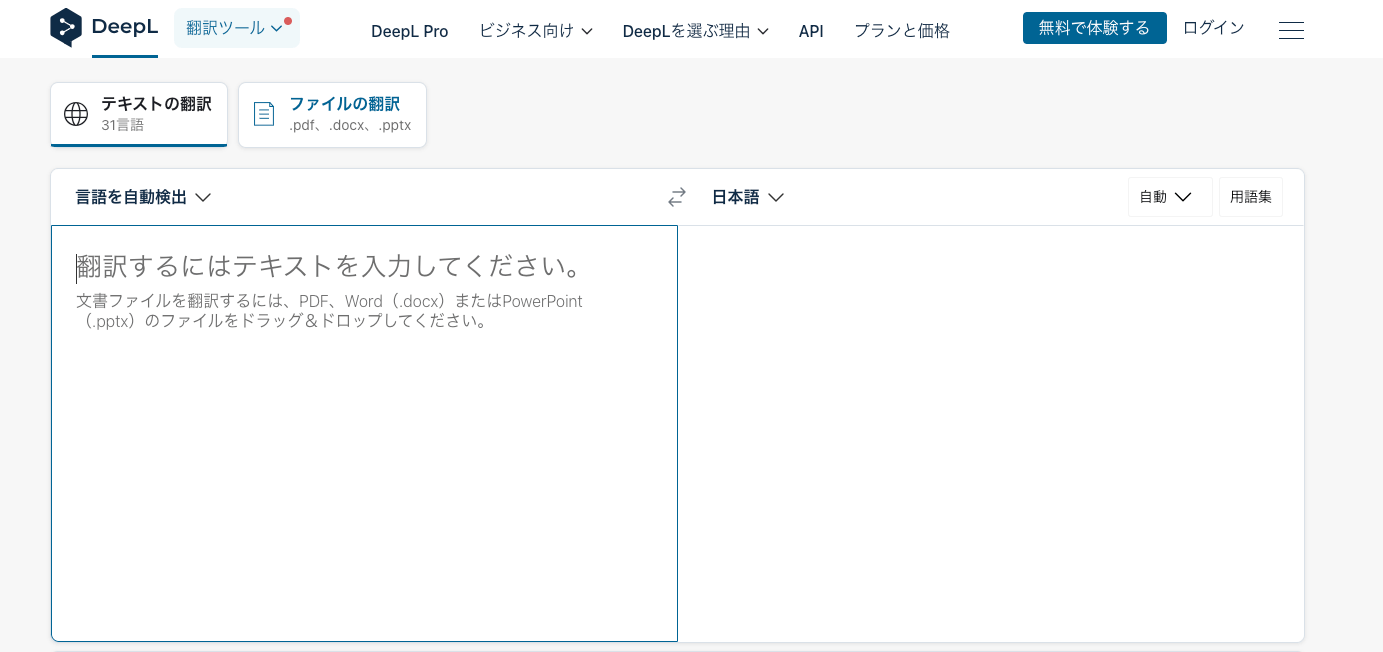Open the hamburger menu in the header
Viewport: 1383px width, 652px height.
tap(1291, 31)
